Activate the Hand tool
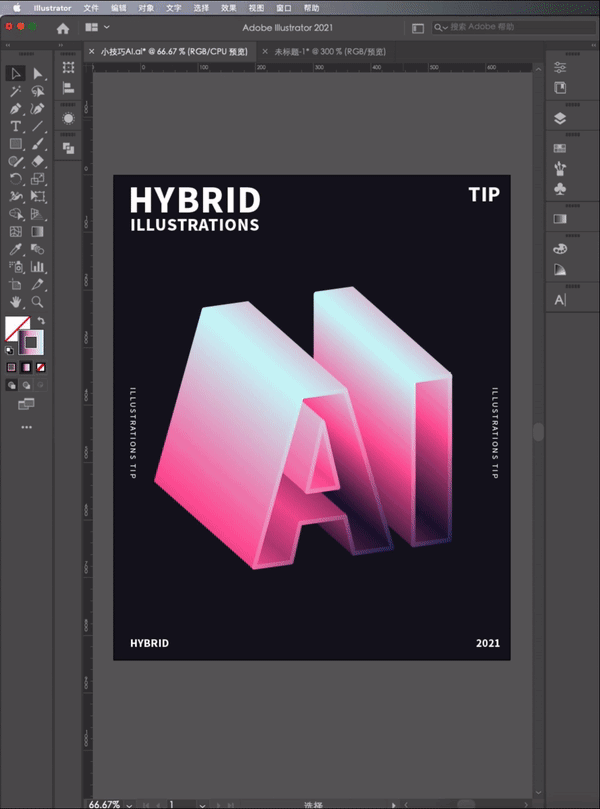The width and height of the screenshot is (600, 809). 15,302
